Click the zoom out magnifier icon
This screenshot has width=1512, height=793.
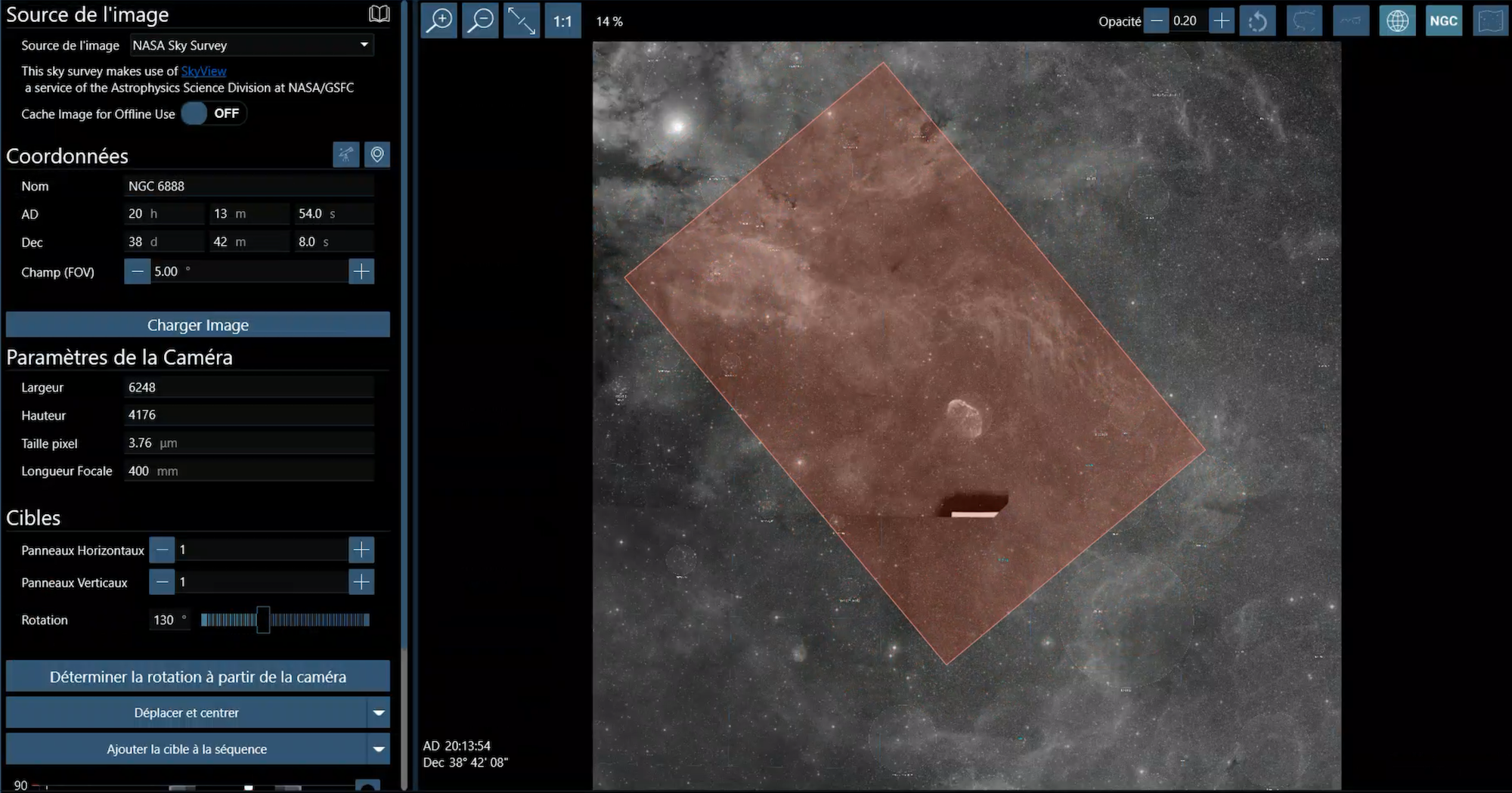[480, 21]
